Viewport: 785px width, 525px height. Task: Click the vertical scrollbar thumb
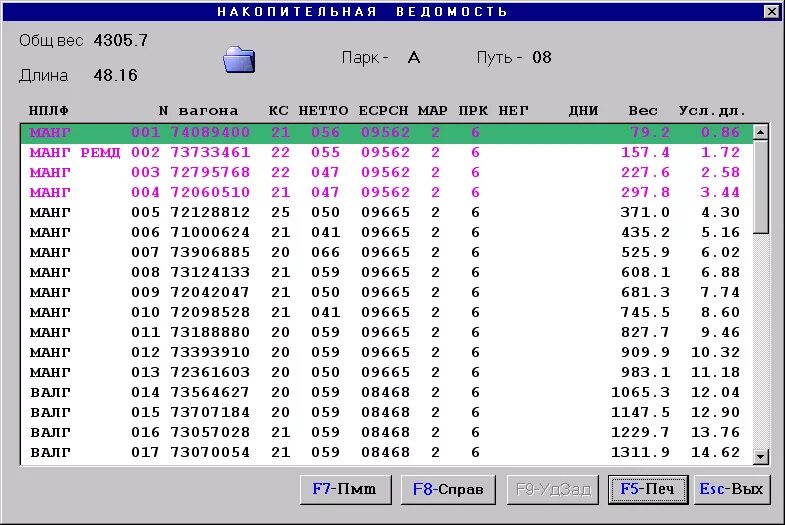pos(760,186)
